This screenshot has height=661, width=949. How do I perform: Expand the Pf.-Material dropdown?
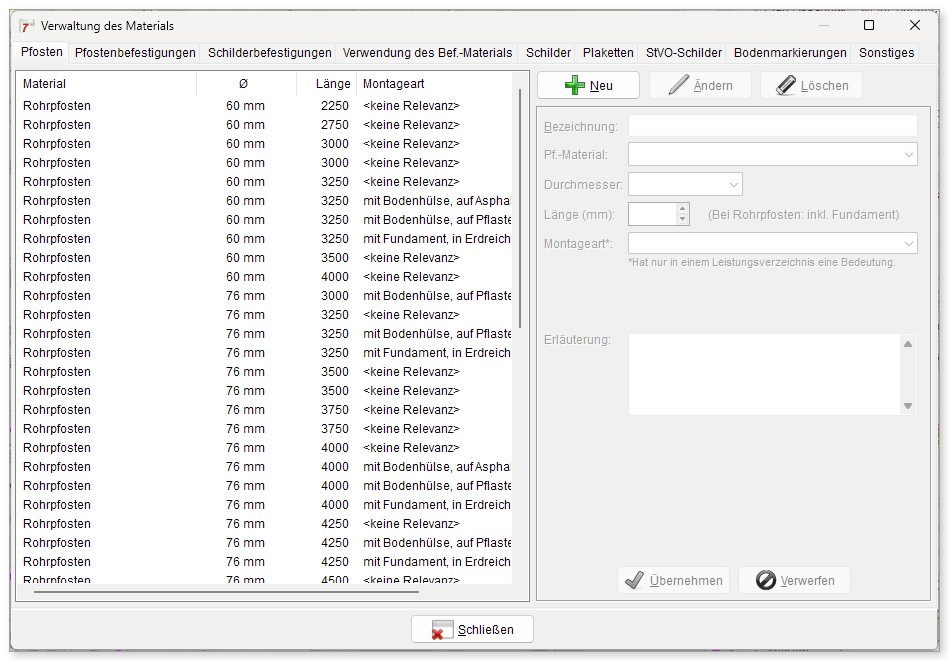point(908,154)
